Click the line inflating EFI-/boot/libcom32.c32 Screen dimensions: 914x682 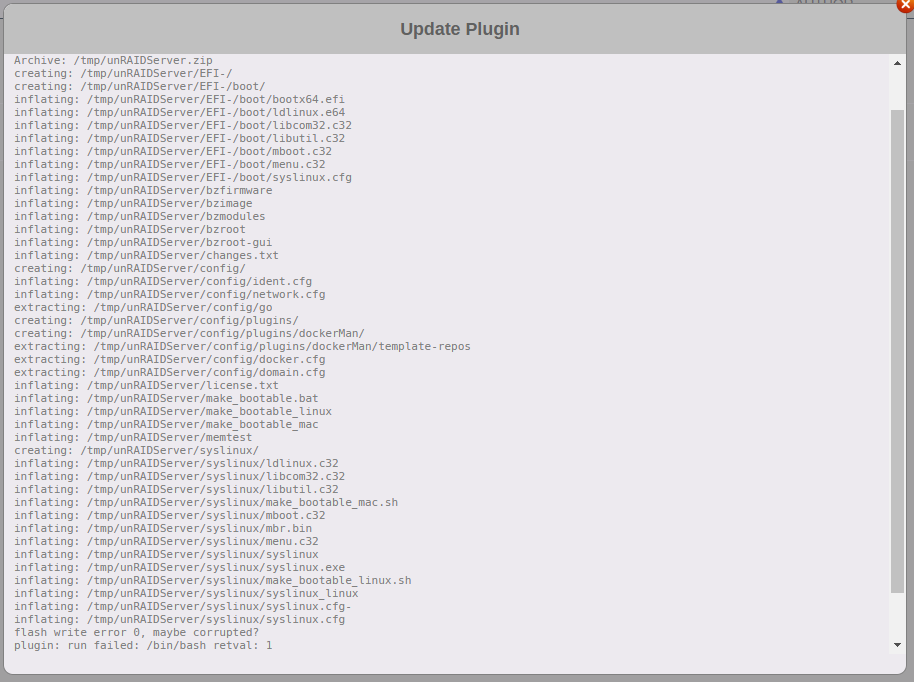[183, 125]
